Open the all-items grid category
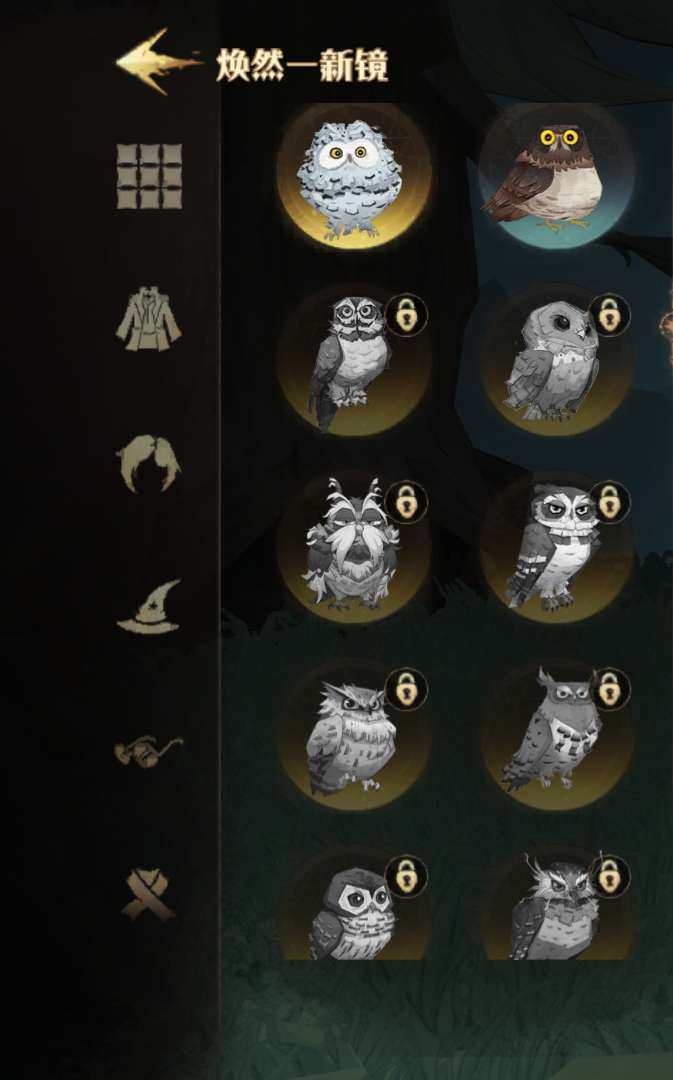The image size is (673, 1080). point(150,176)
